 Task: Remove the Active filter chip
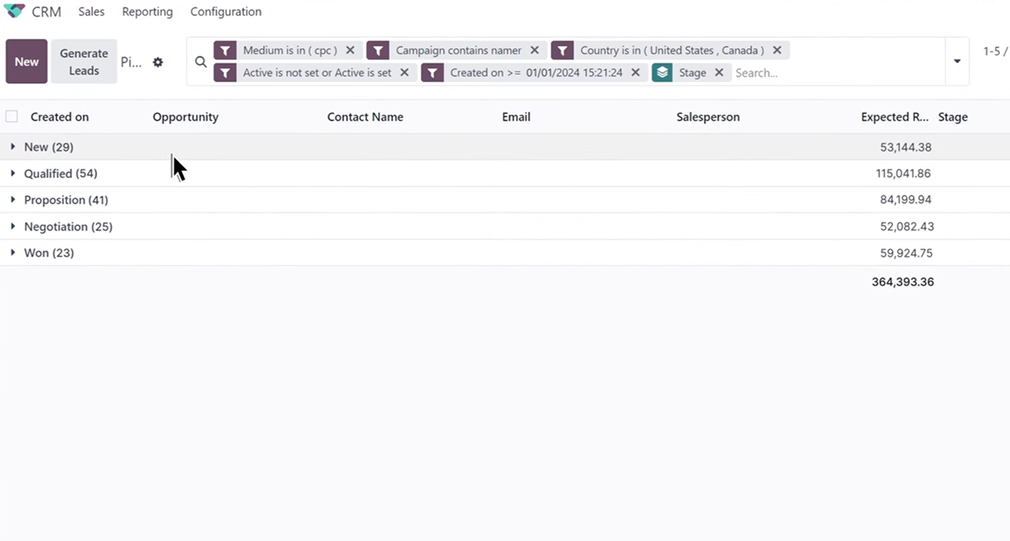pos(405,73)
